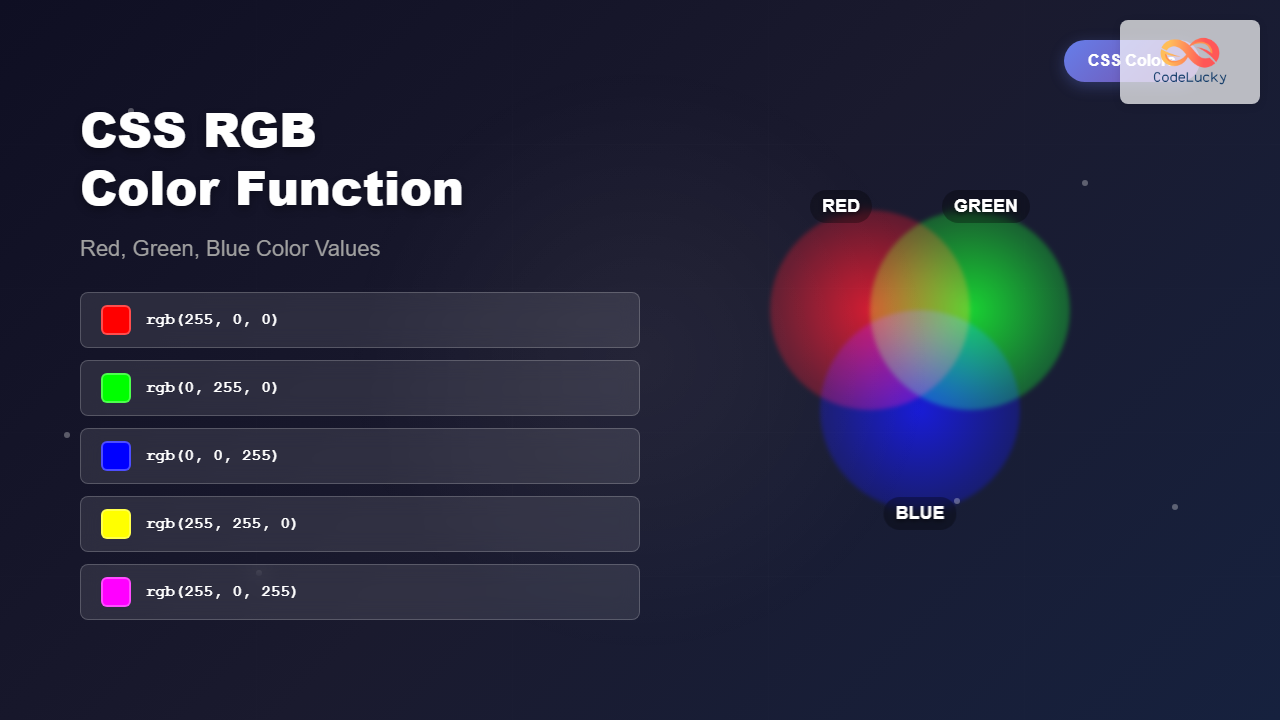Click the rgb(255, 0, 255) code text
This screenshot has height=720, width=1280.
pyautogui.click(x=222, y=592)
